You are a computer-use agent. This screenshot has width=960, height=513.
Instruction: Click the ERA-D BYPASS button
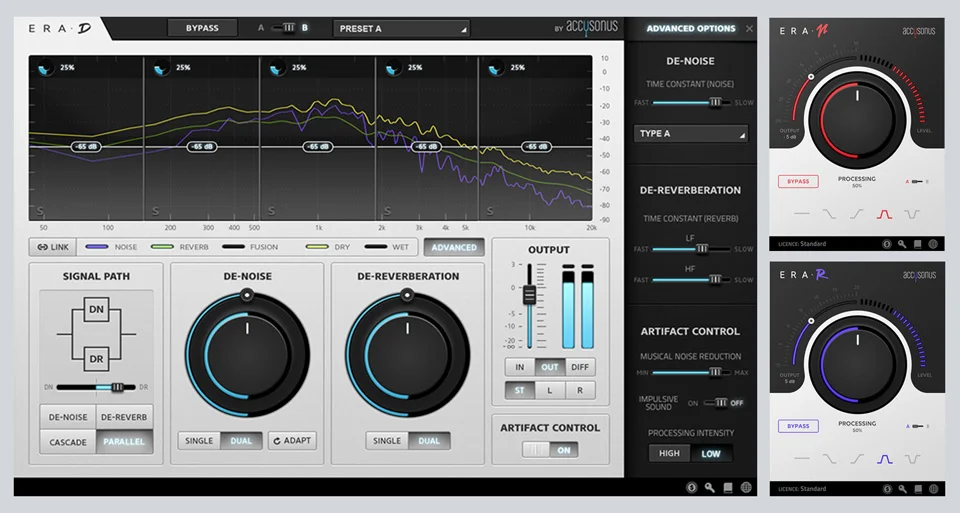coord(202,28)
